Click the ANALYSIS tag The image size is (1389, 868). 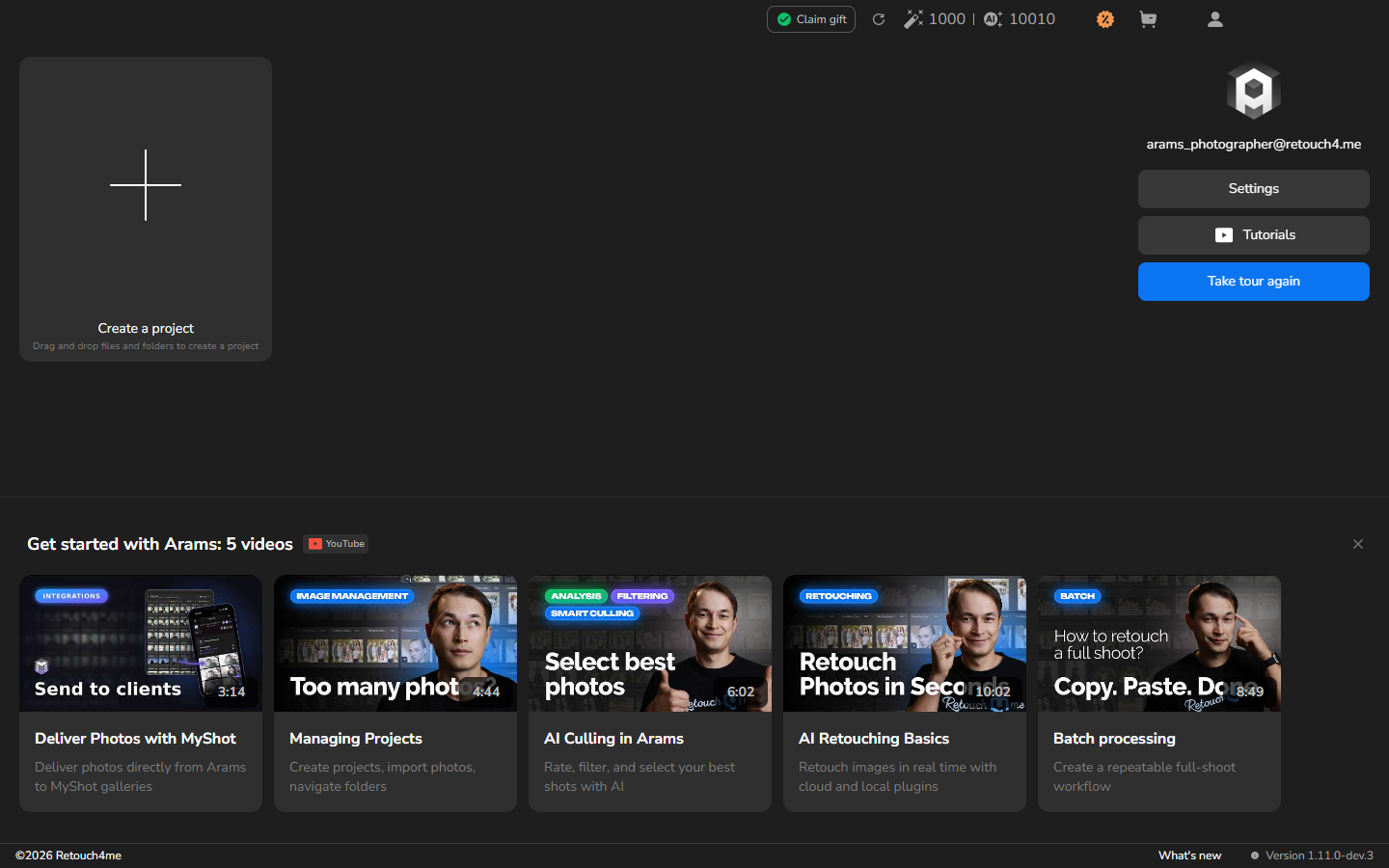click(576, 596)
